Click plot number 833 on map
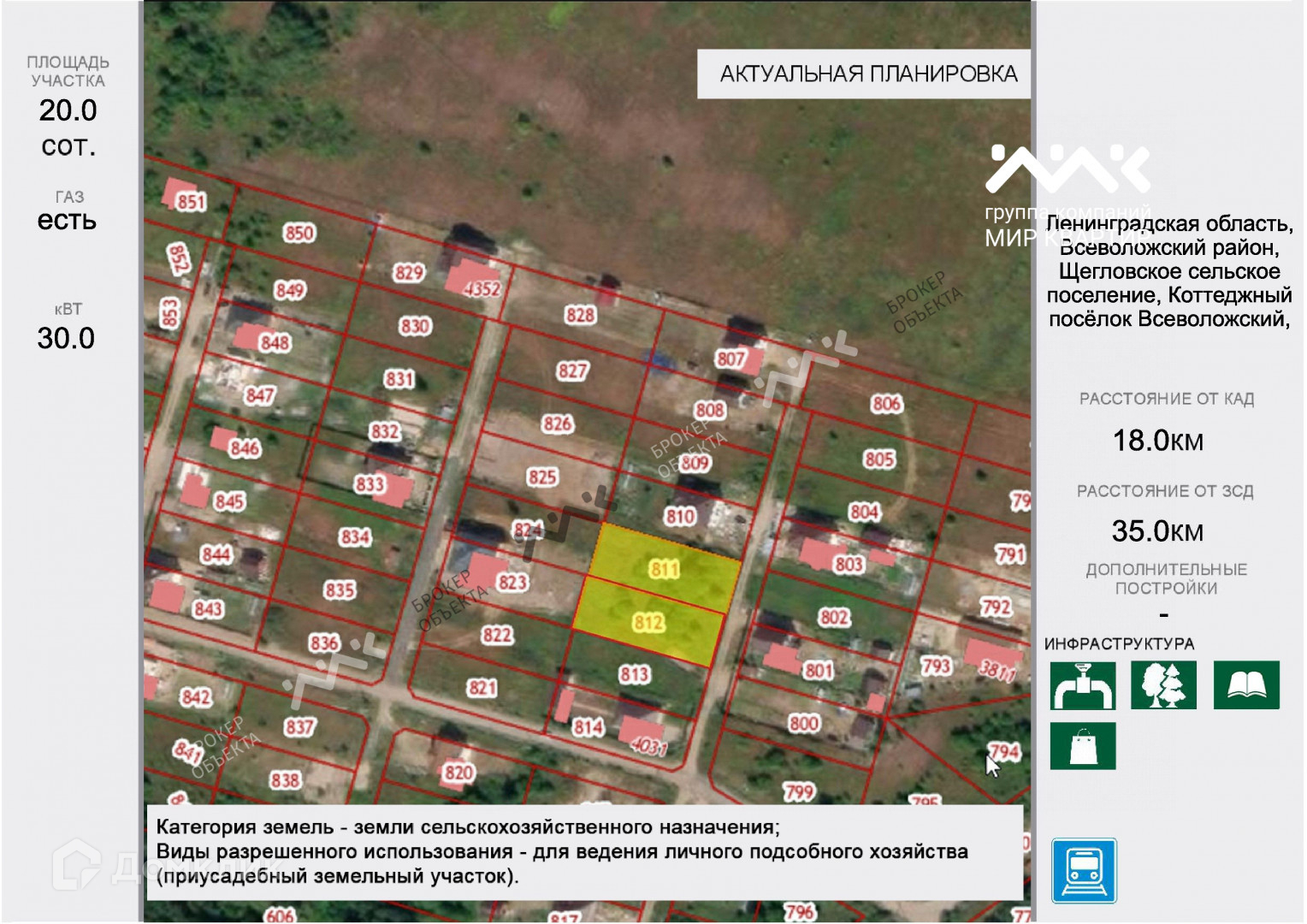The height and width of the screenshot is (924, 1307). (370, 484)
